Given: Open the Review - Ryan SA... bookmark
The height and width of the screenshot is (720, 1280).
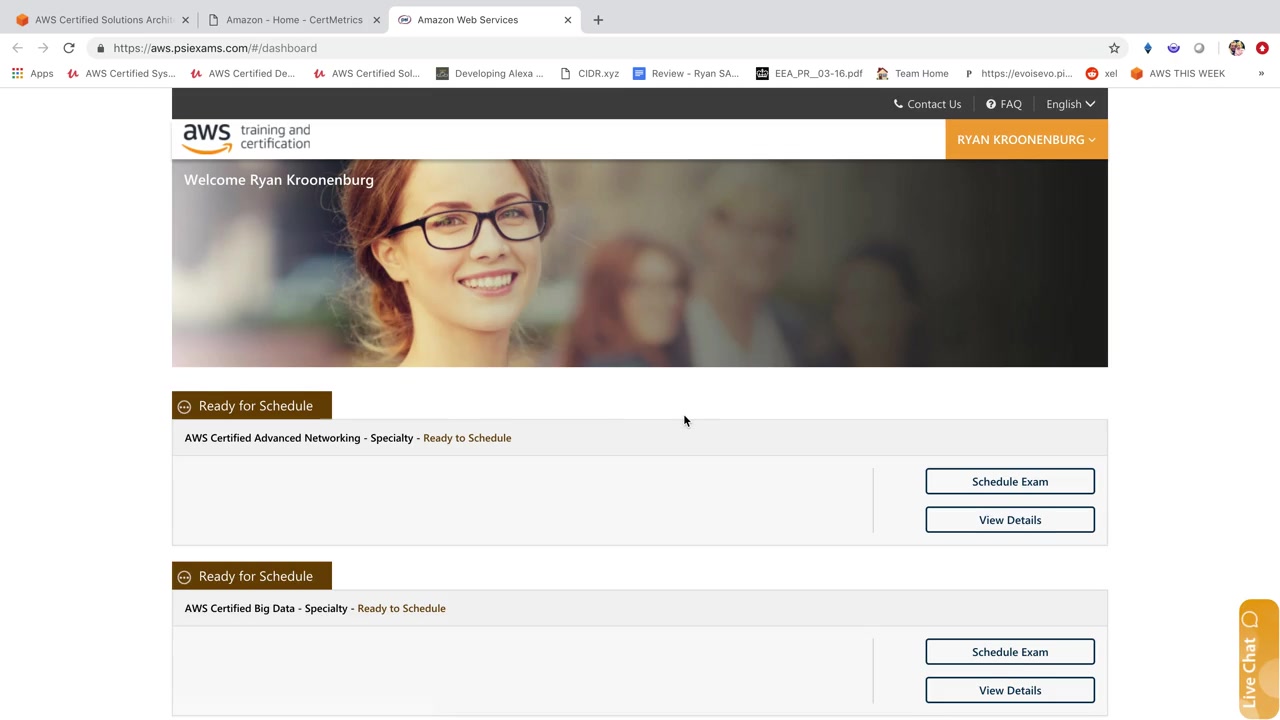Looking at the screenshot, I should click(x=686, y=73).
